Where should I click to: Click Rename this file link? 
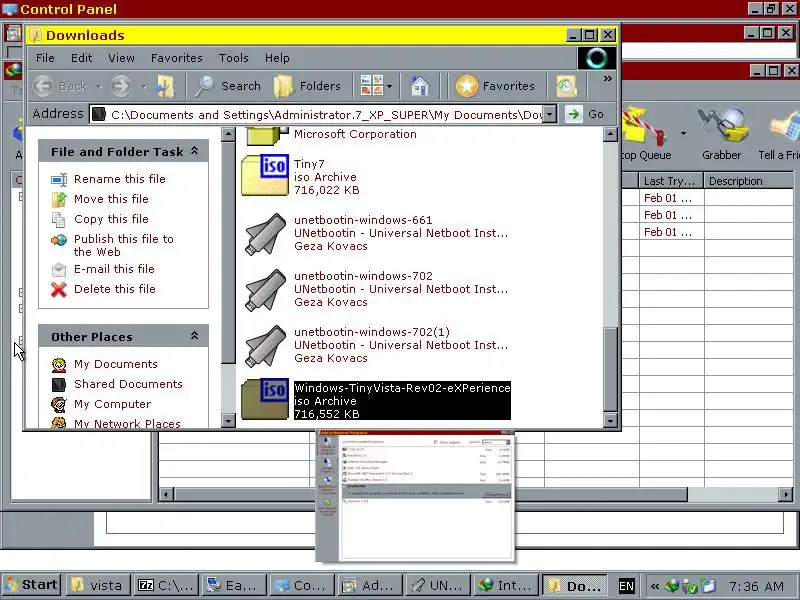pos(119,179)
